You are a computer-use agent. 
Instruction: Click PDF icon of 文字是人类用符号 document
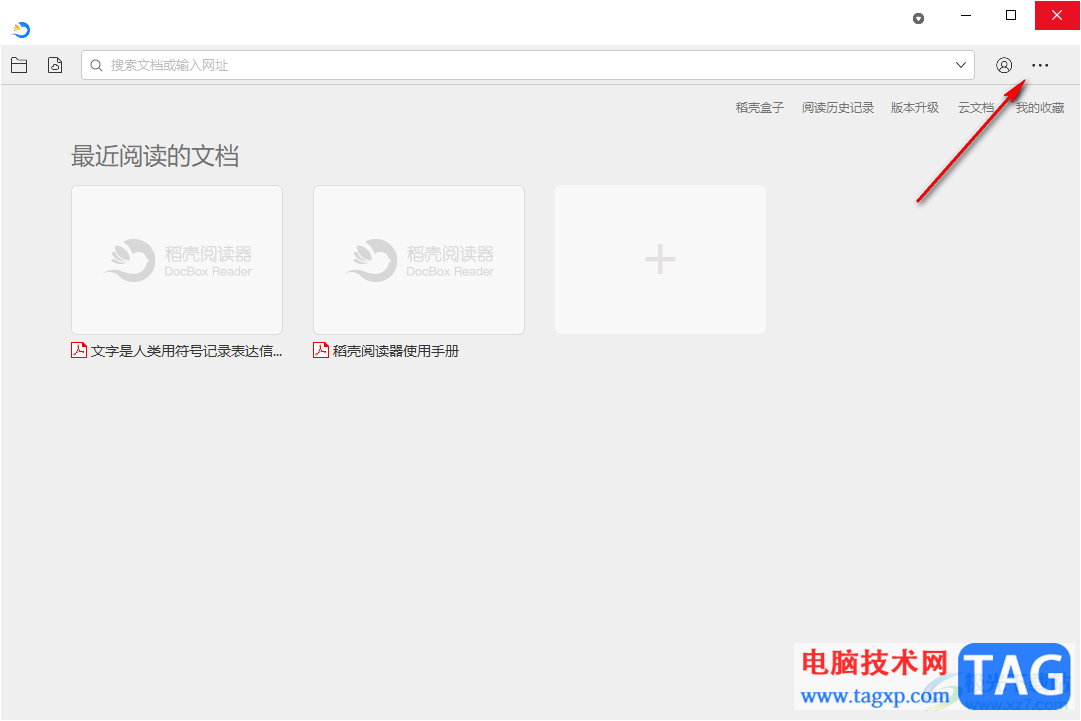tap(79, 350)
